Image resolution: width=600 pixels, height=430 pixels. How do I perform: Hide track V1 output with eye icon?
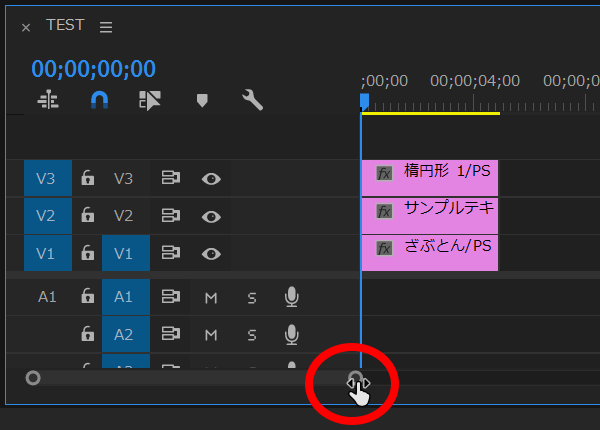tap(211, 254)
